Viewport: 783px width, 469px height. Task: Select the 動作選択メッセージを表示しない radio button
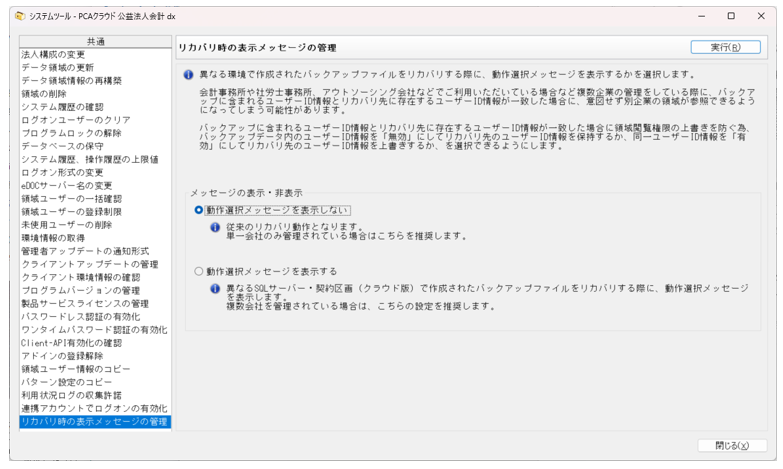click(x=199, y=210)
